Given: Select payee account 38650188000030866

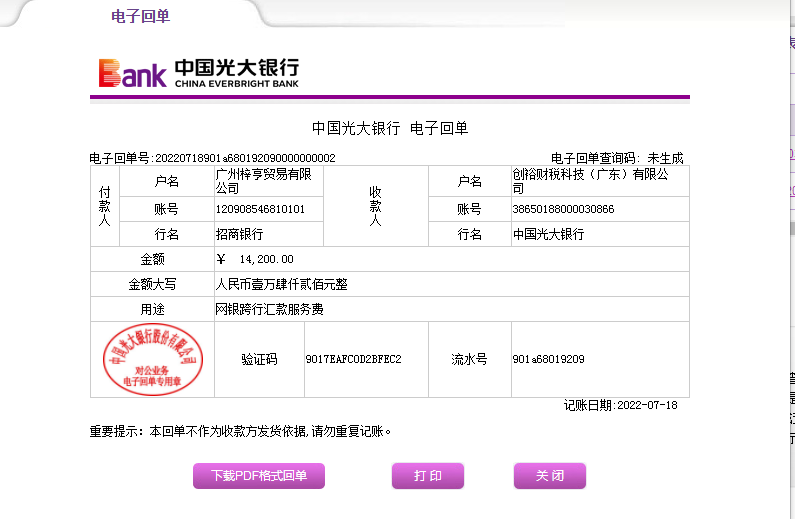Looking at the screenshot, I should [x=563, y=209].
